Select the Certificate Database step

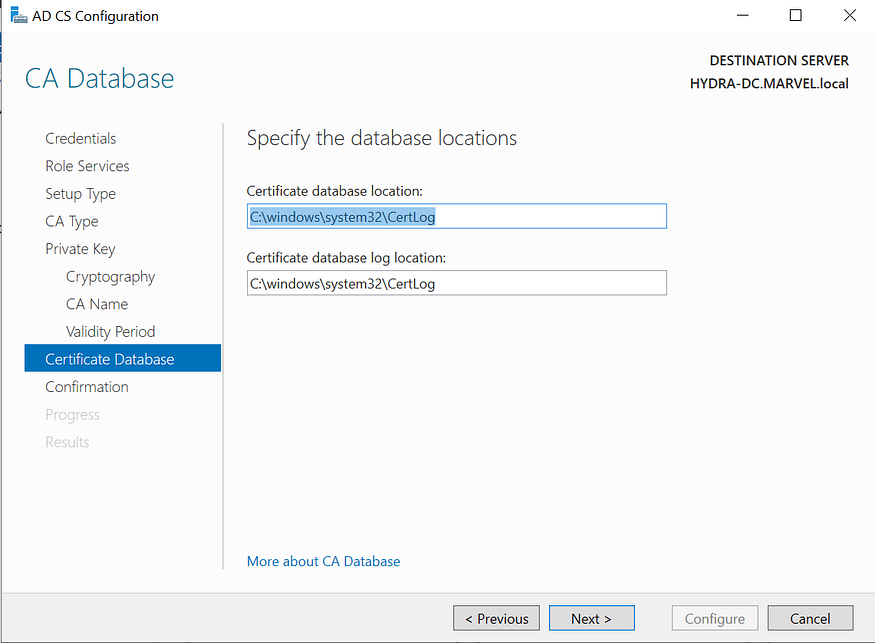tap(109, 357)
